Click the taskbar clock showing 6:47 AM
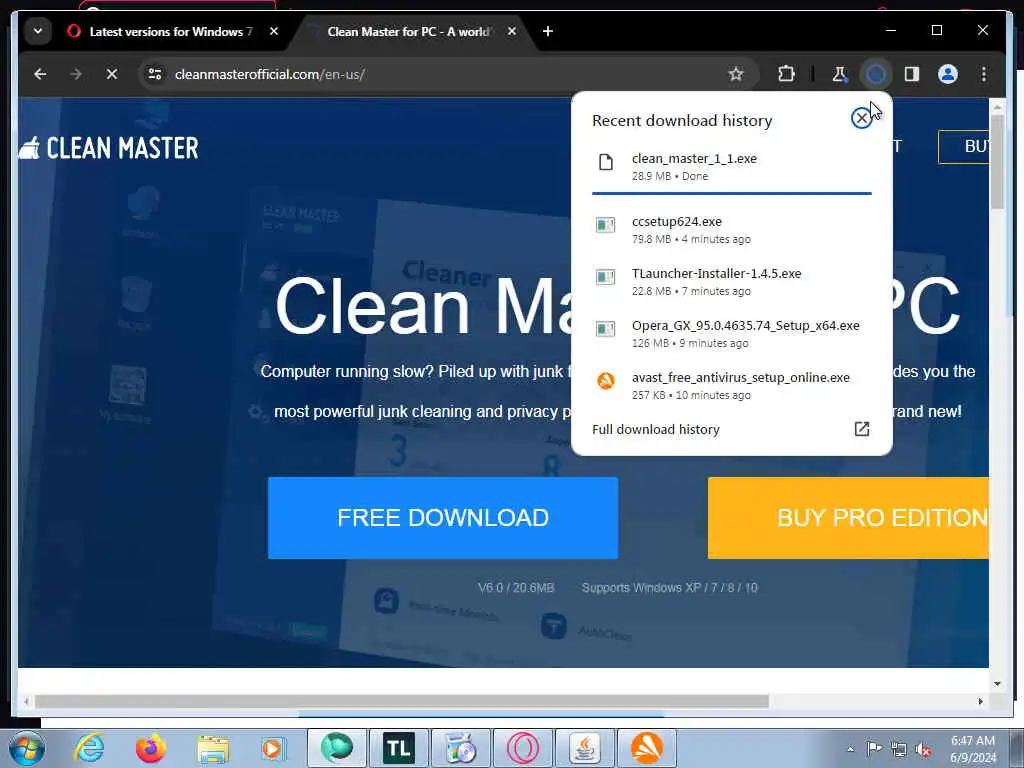The width and height of the screenshot is (1024, 768). 973,749
